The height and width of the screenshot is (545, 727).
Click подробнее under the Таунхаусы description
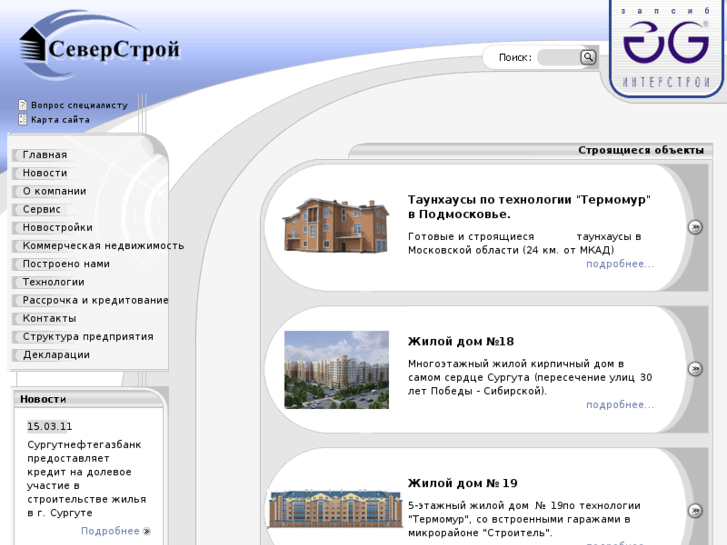(x=620, y=264)
